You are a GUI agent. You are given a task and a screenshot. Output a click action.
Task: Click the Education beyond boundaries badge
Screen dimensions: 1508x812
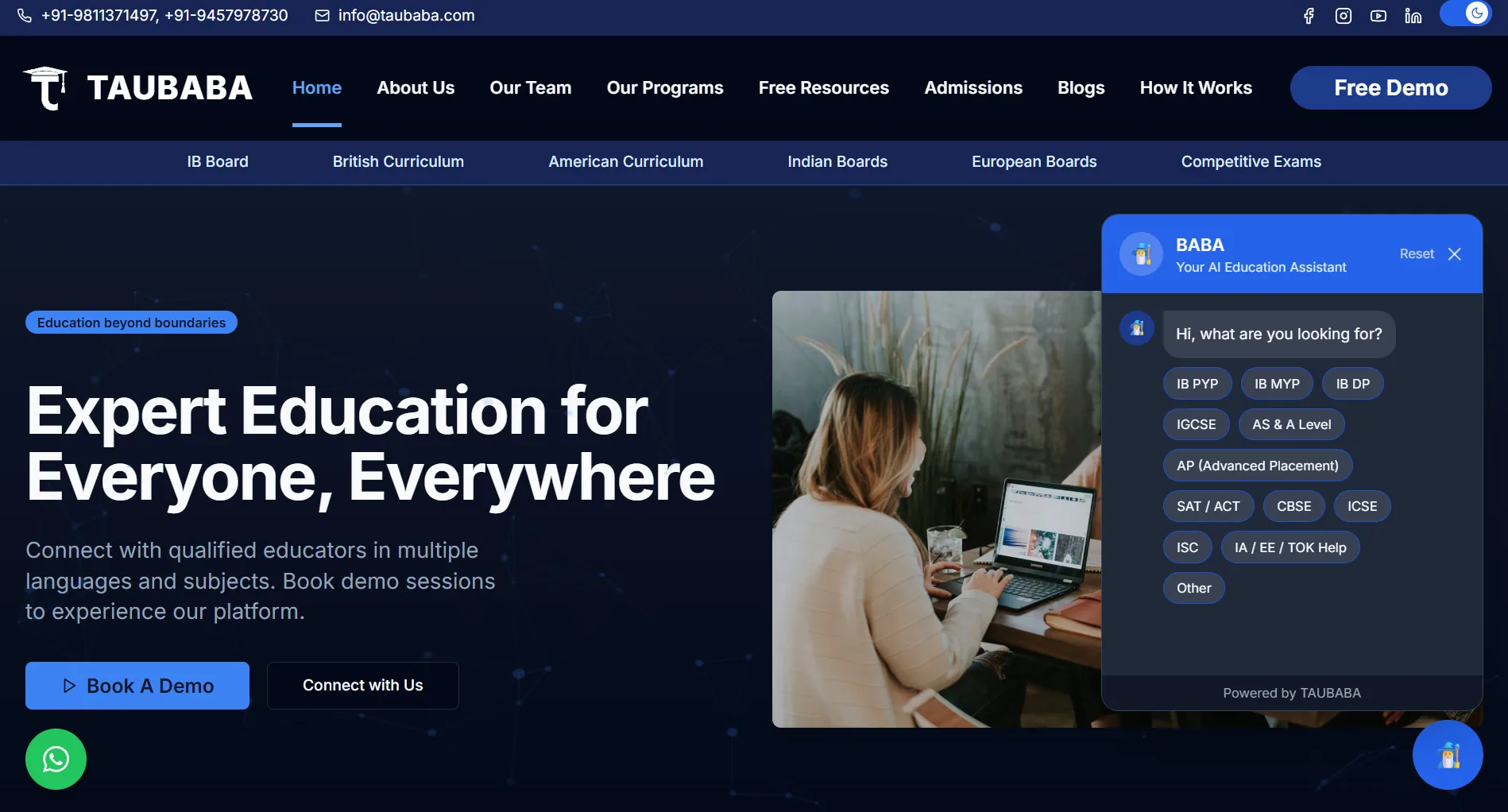(x=131, y=323)
